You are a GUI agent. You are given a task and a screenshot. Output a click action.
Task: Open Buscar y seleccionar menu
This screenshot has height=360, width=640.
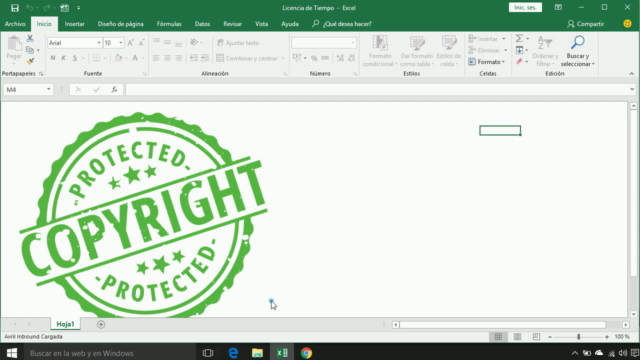[578, 51]
